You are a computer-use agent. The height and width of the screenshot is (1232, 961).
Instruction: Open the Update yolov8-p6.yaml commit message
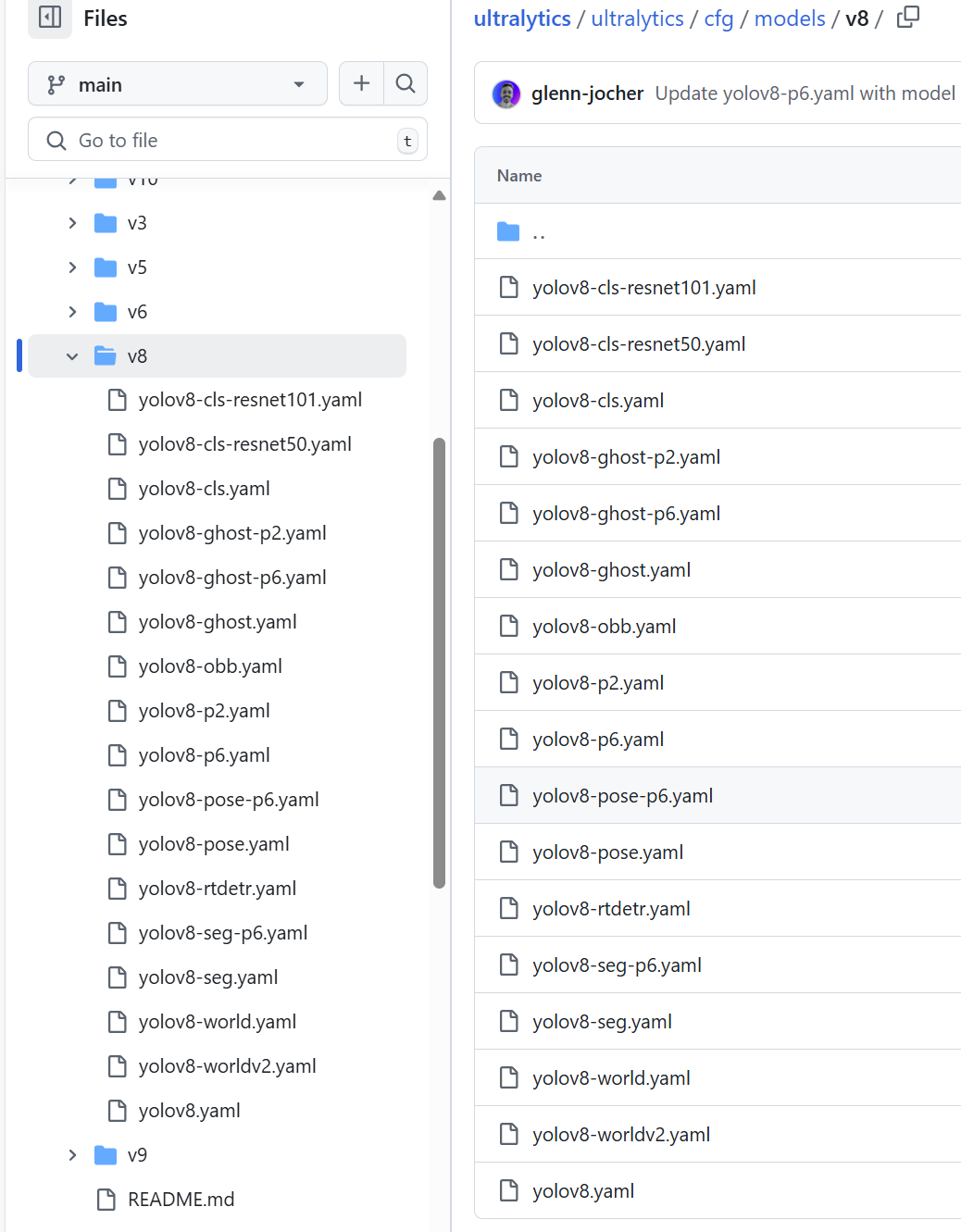tap(805, 93)
